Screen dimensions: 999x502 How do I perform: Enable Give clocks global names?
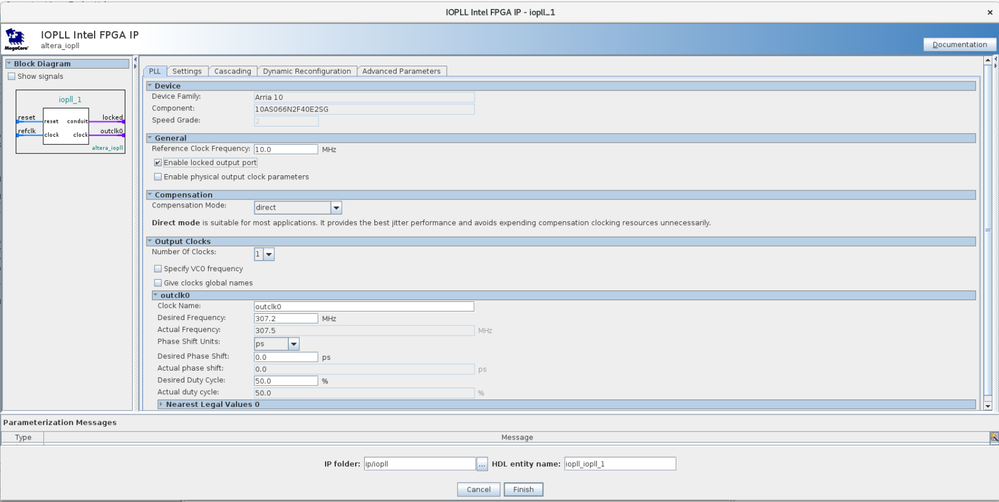(158, 283)
